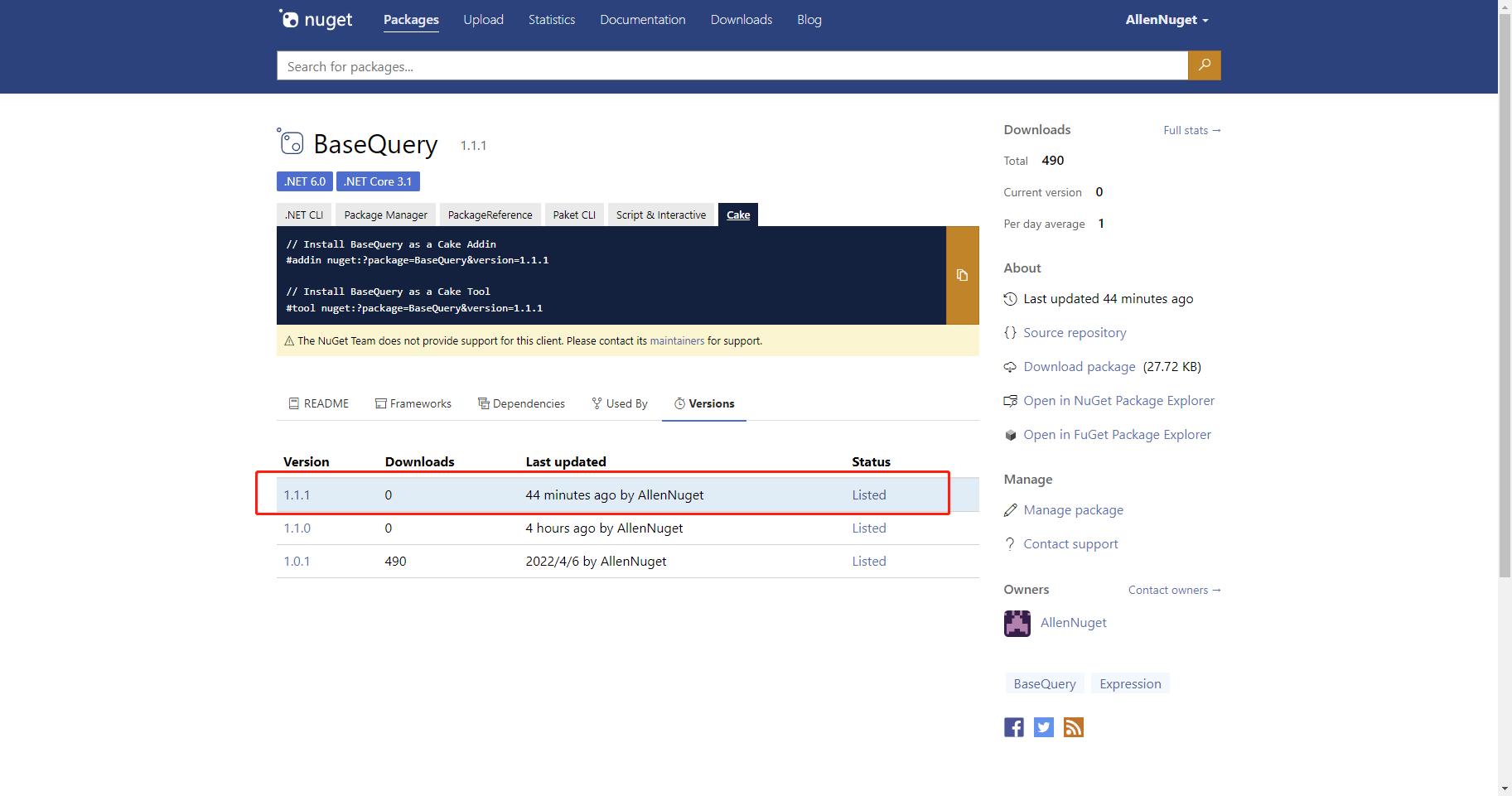Open the Source repository link

1075,332
